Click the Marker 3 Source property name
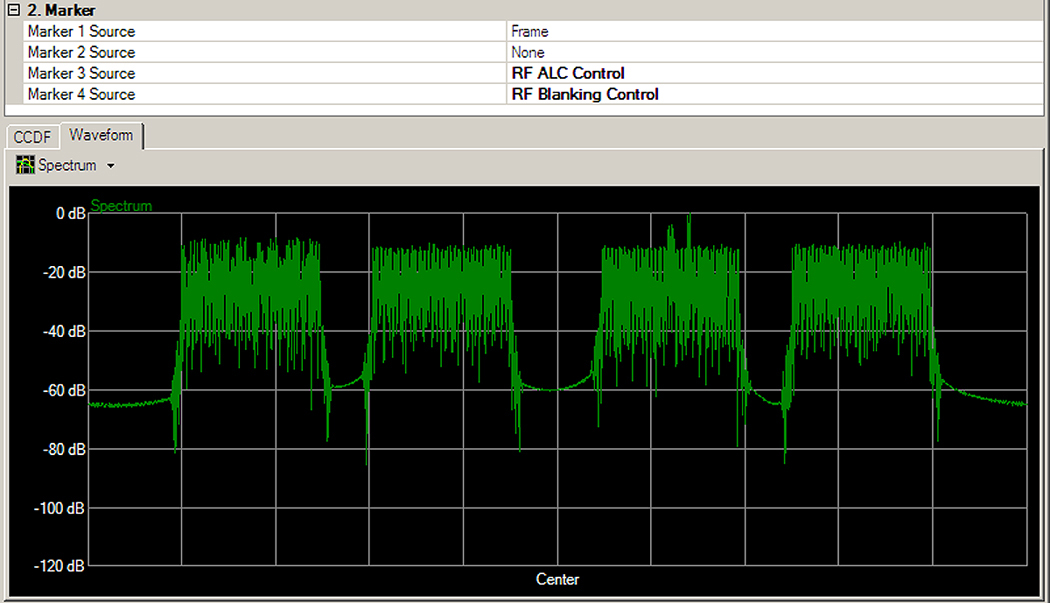This screenshot has height=603, width=1050. coord(81,73)
